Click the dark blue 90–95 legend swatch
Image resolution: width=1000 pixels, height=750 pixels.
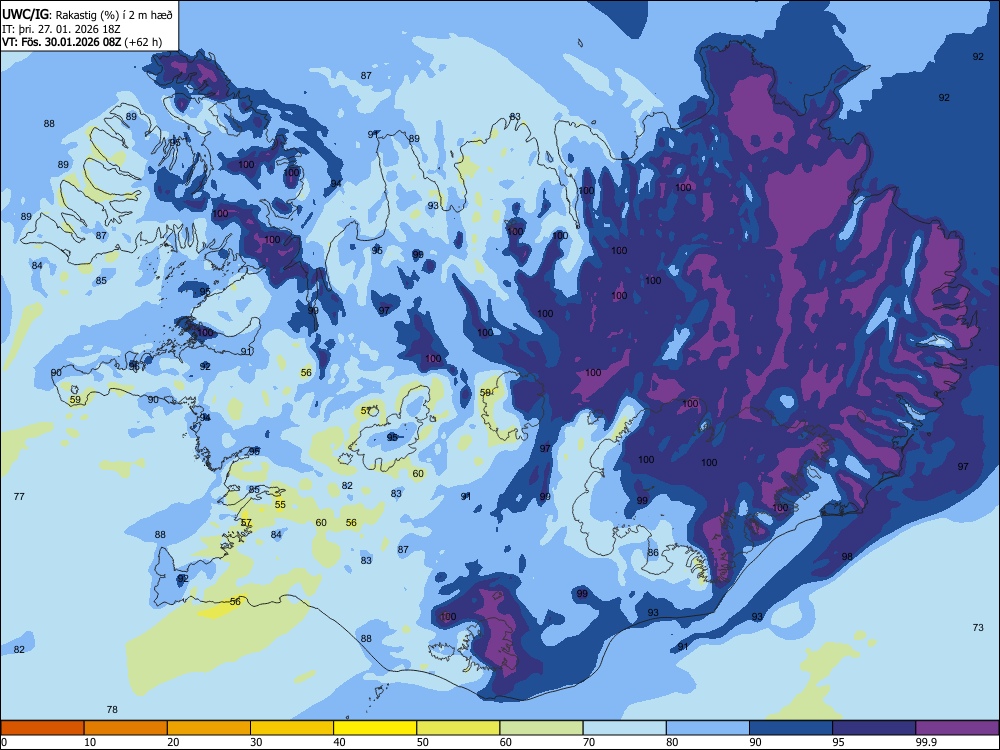(791, 728)
